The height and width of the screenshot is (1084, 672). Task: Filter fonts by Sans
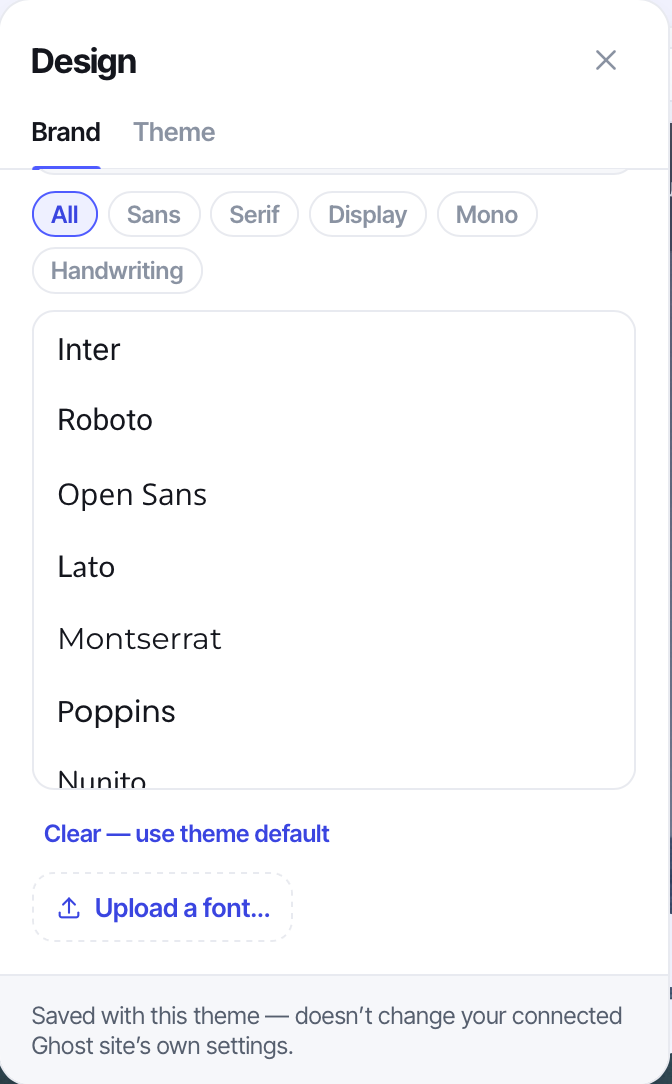tap(154, 214)
